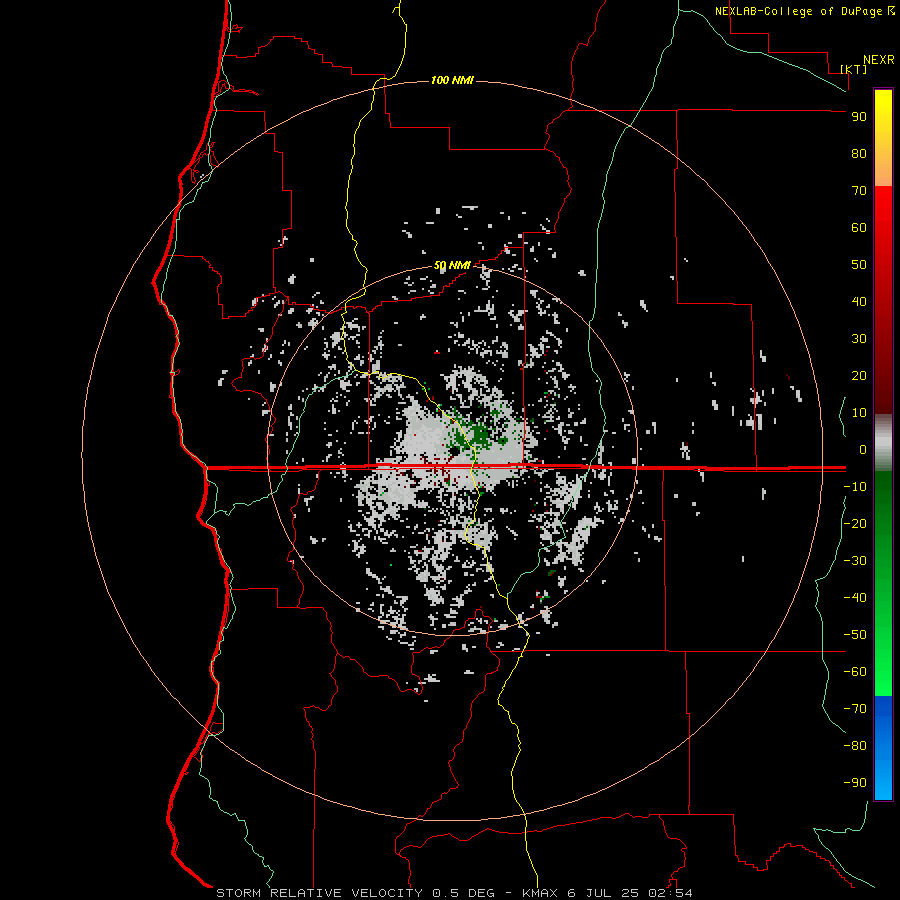This screenshot has height=900, width=900.
Task: Click the -30 value on velocity scale
Action: tap(855, 561)
